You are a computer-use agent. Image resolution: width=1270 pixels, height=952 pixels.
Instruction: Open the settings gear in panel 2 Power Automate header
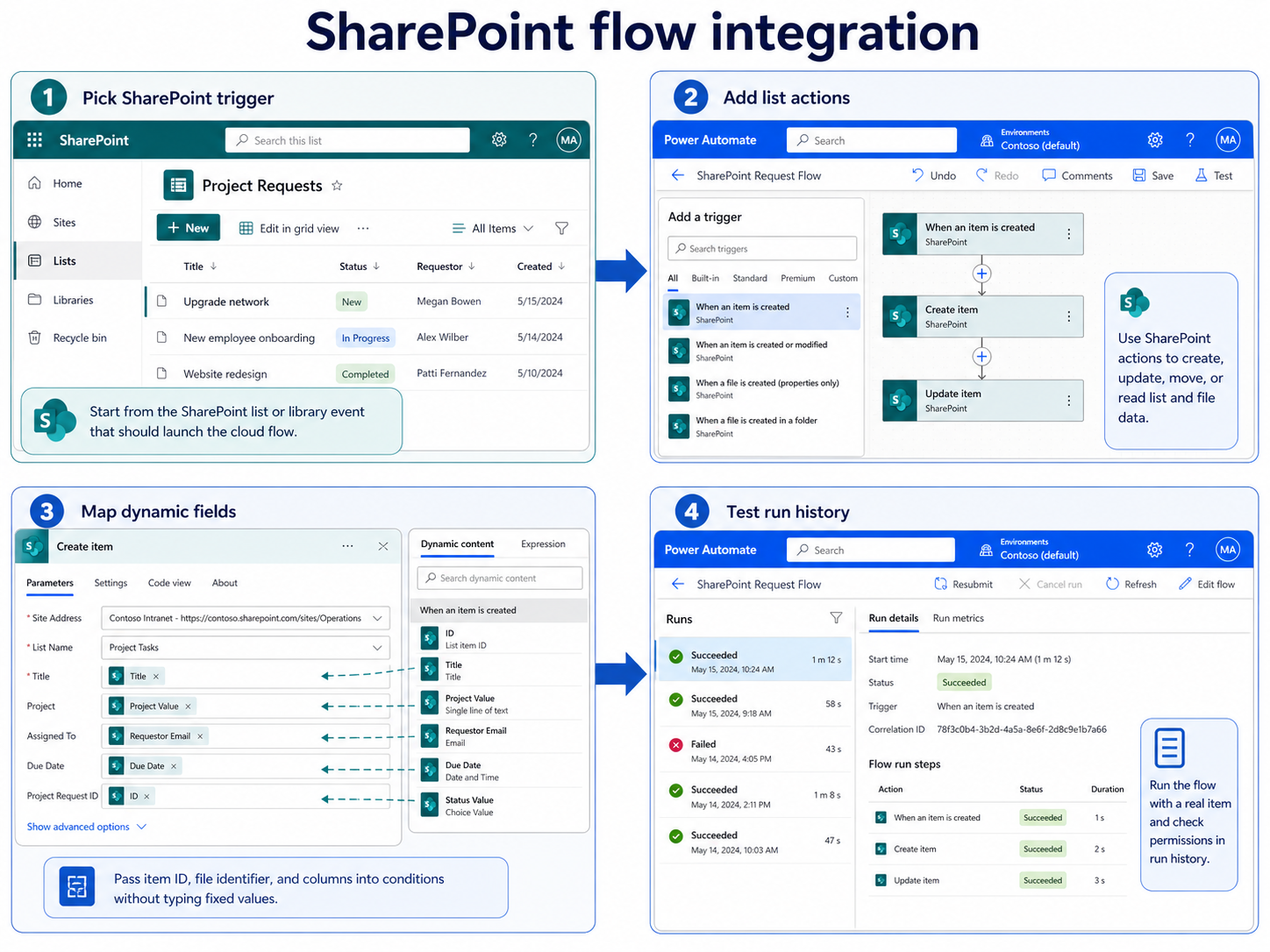click(x=1155, y=139)
